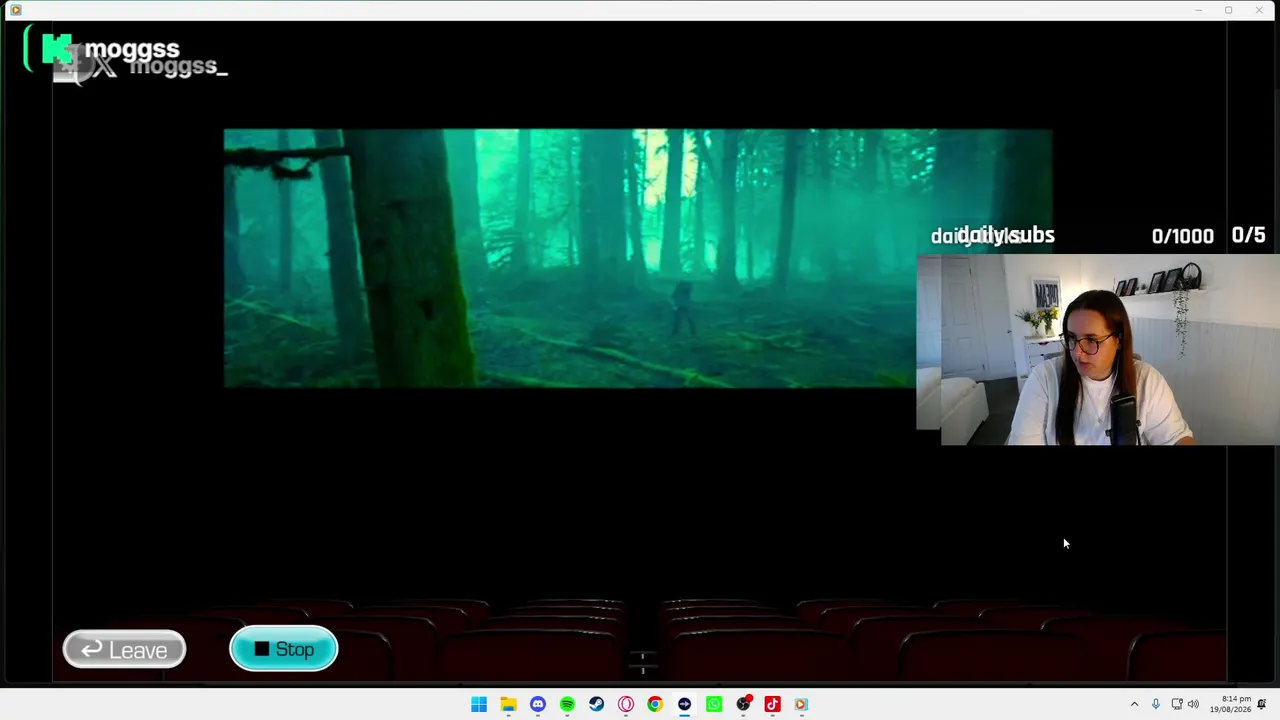
Task: Switch to the Opera browser
Action: coord(626,704)
